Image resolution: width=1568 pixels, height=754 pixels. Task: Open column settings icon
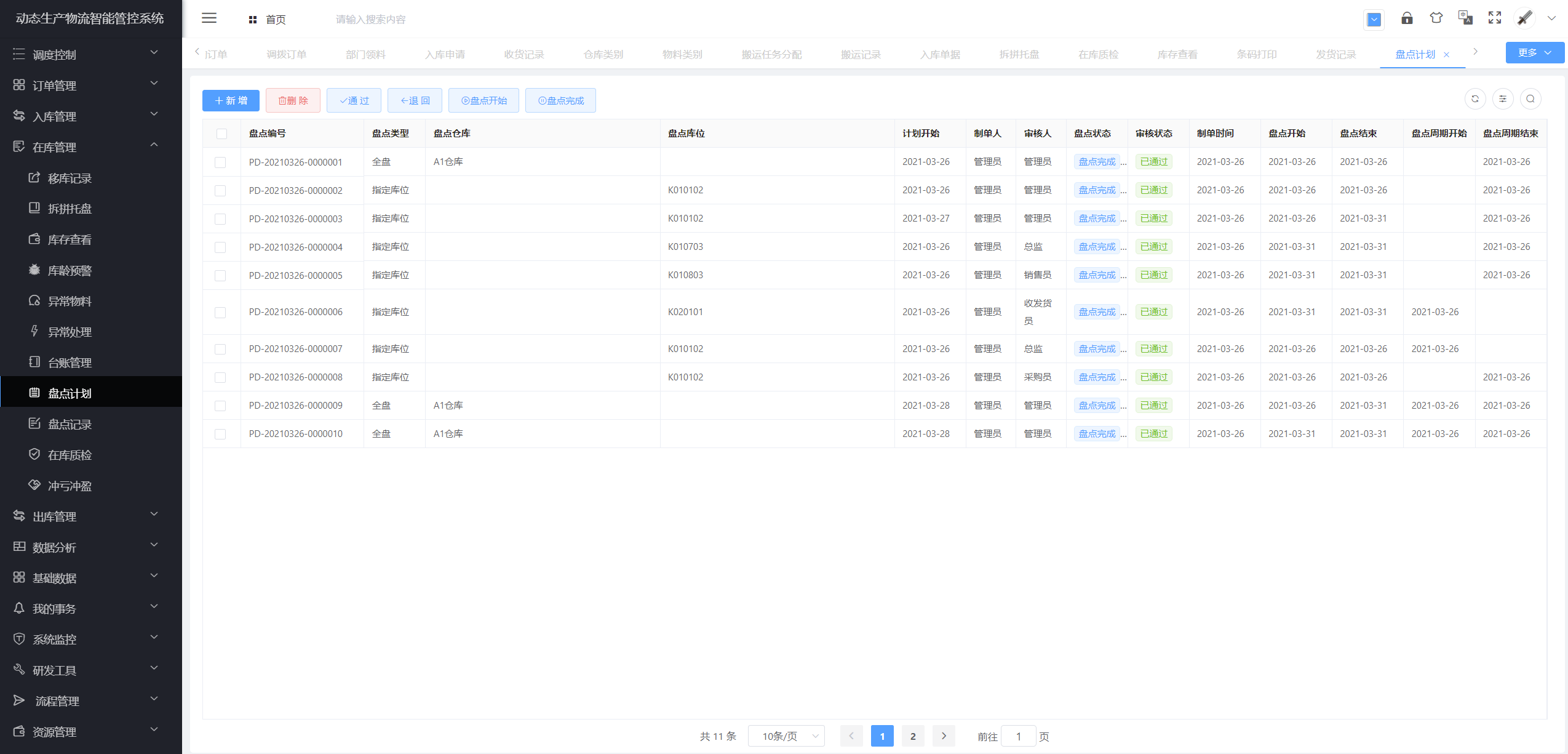(x=1503, y=99)
